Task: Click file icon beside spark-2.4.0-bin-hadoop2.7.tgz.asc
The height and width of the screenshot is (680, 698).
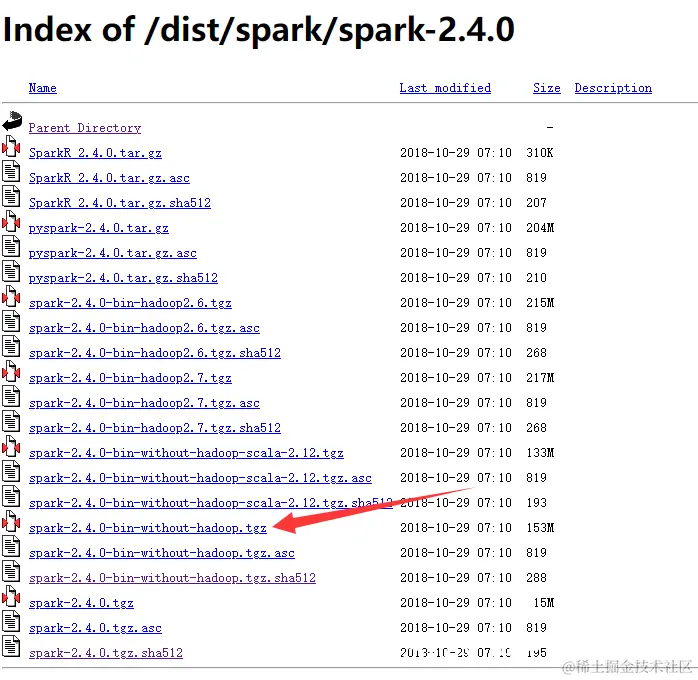Action: [11, 395]
